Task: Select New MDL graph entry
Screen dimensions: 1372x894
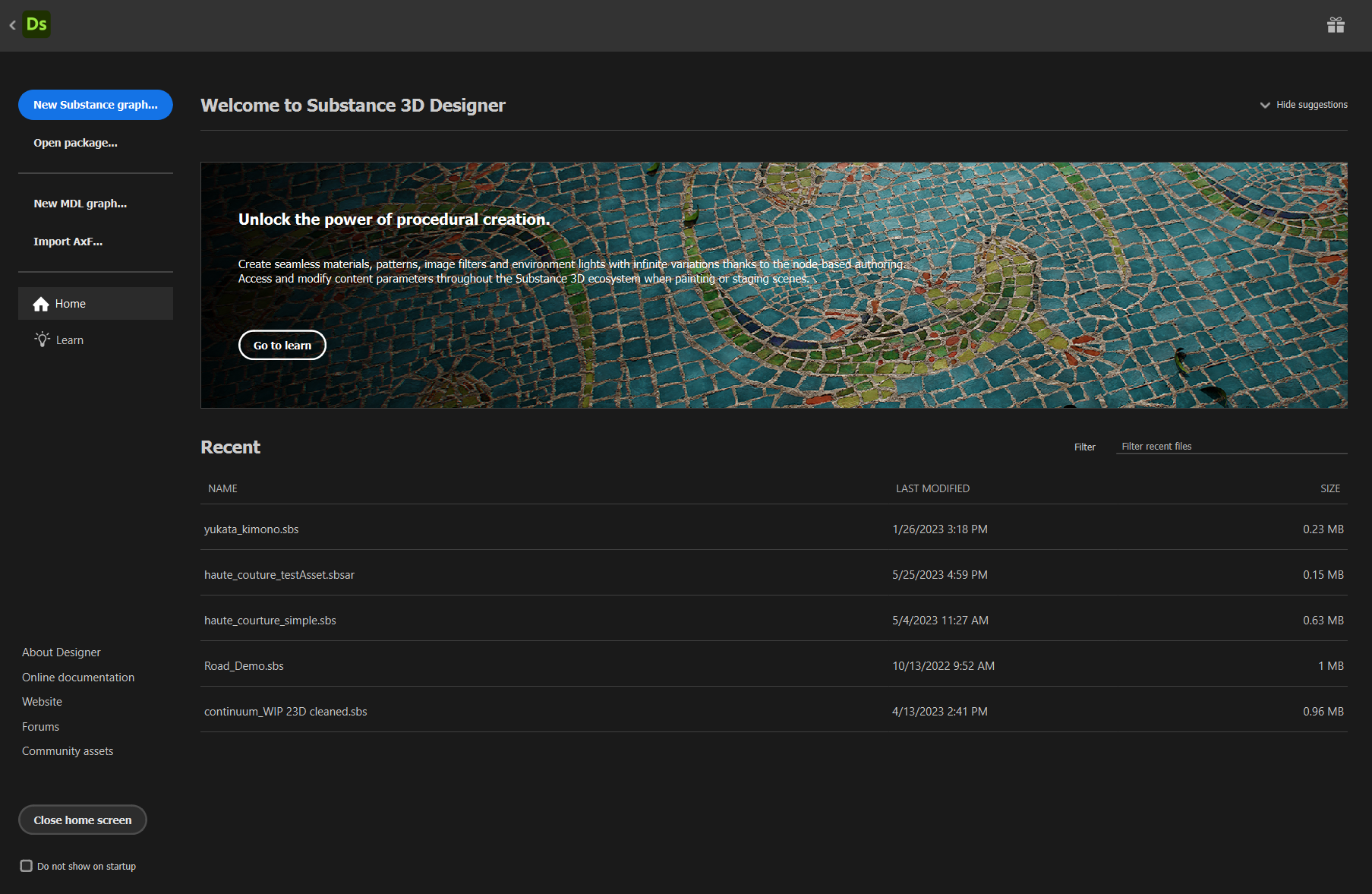Action: coord(80,204)
